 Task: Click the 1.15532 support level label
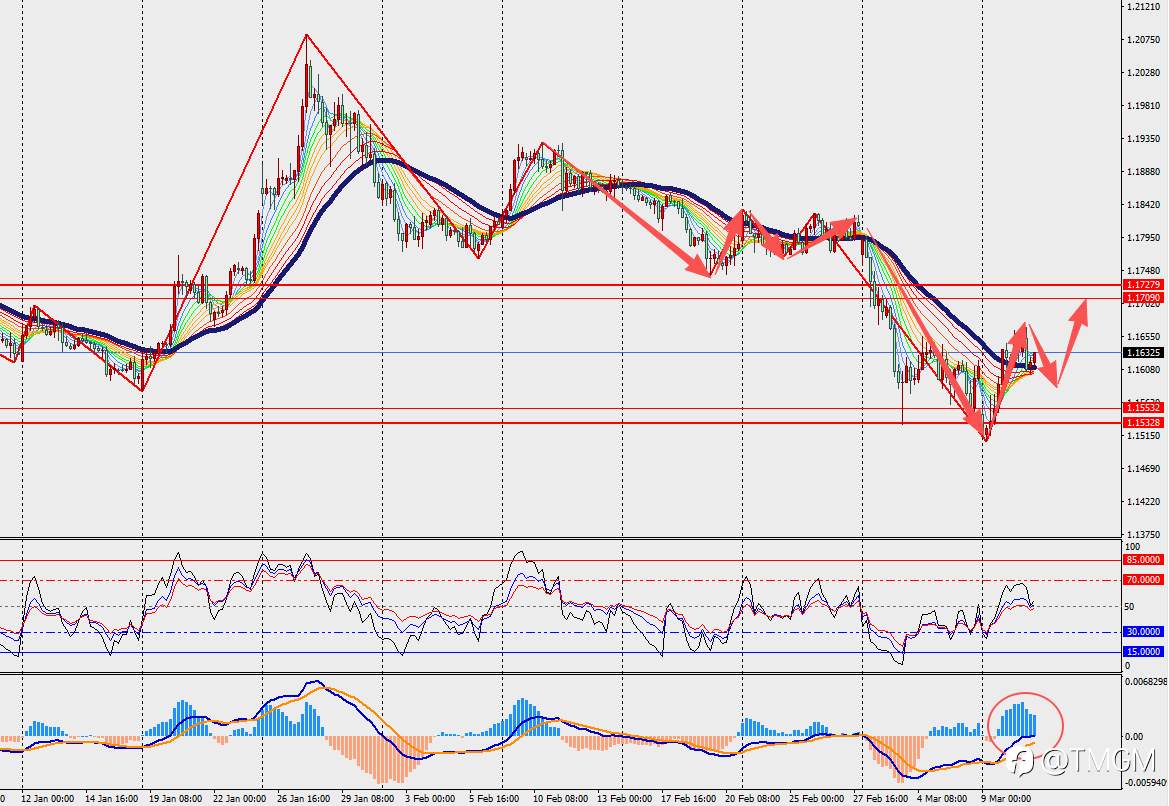1143,408
